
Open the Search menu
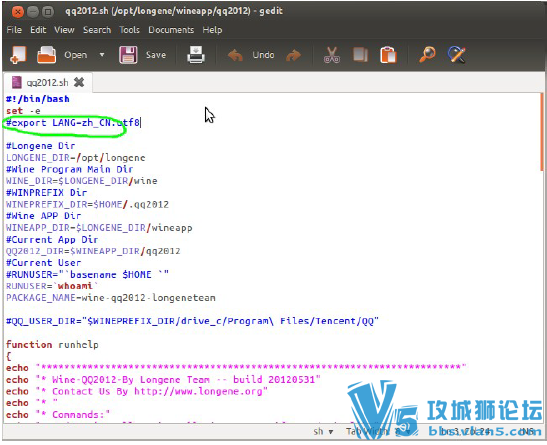click(97, 30)
